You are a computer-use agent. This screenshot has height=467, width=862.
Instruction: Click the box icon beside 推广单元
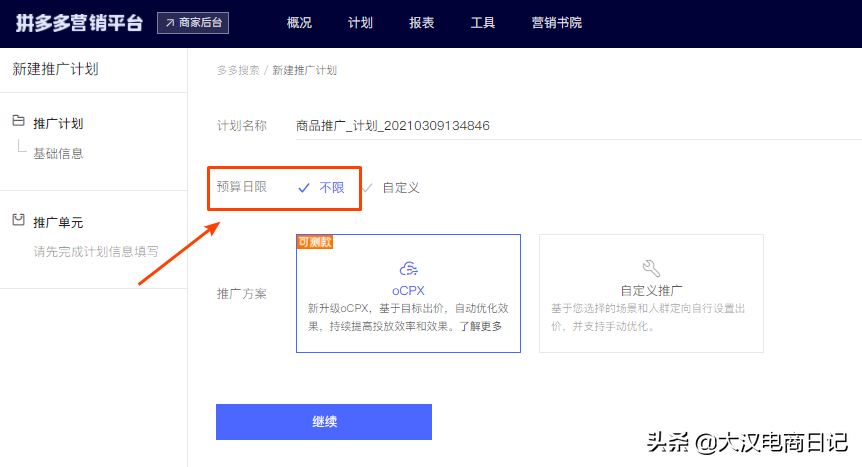pyautogui.click(x=19, y=220)
